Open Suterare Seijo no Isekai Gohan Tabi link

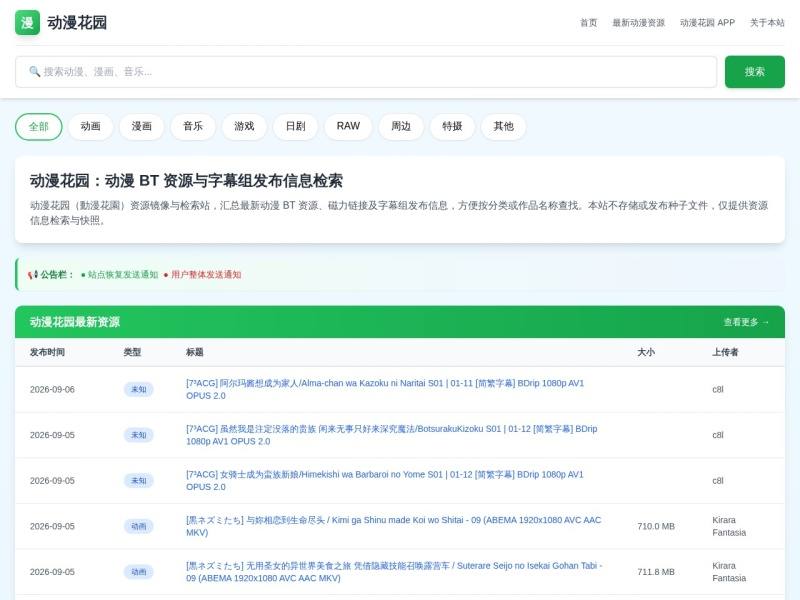[x=394, y=571]
